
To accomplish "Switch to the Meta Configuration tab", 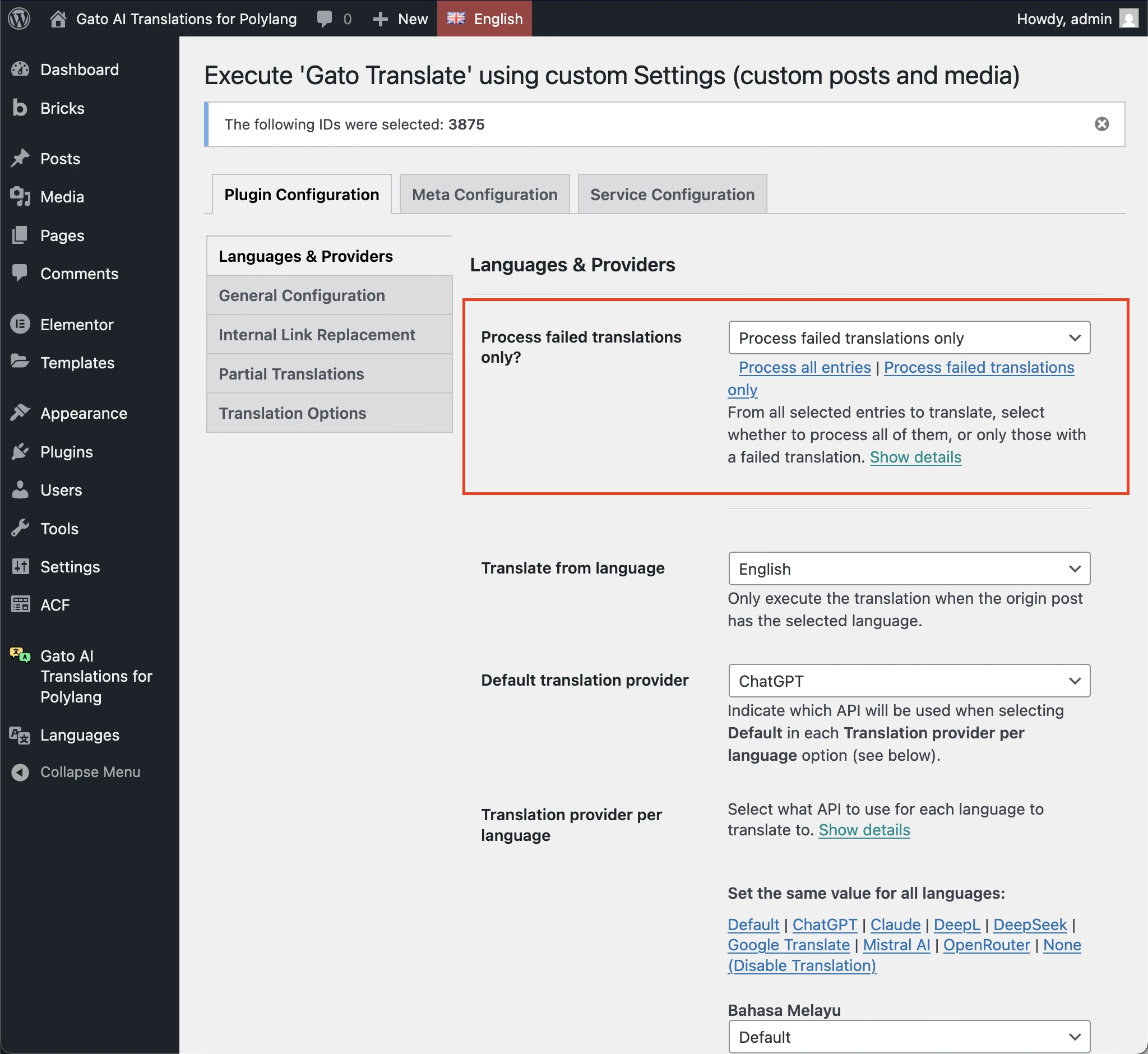I will pos(484,194).
